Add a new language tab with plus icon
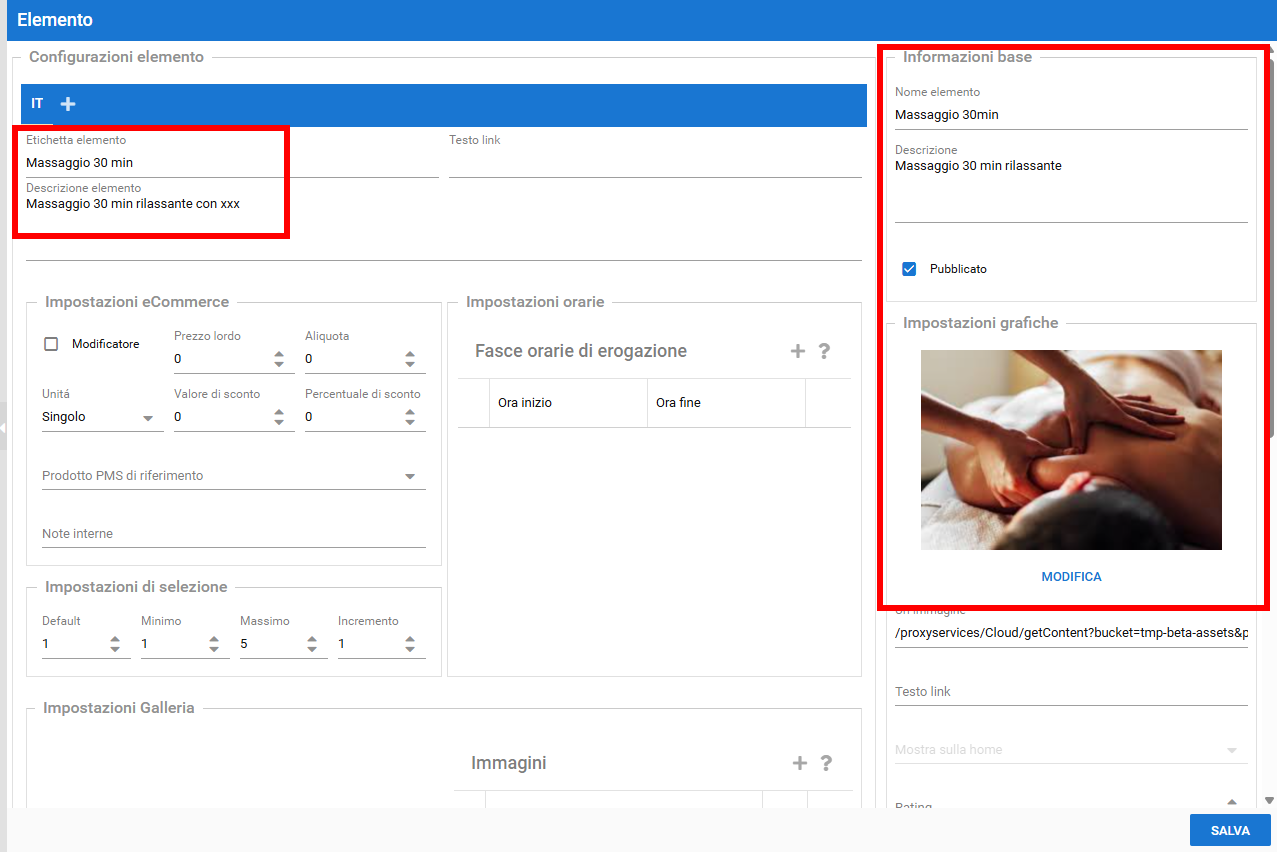Viewport: 1279px width, 854px height. pyautogui.click(x=68, y=104)
